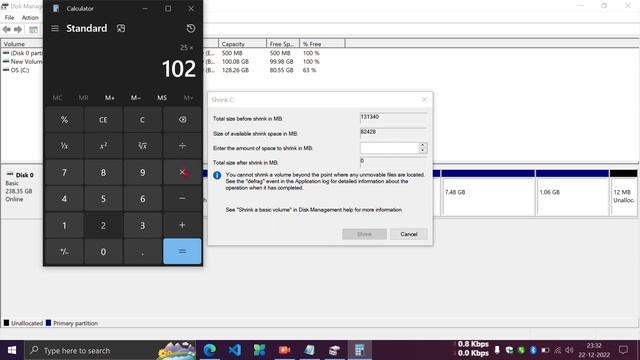Click the percent key in Calculator
The height and width of the screenshot is (360, 640).
click(64, 120)
